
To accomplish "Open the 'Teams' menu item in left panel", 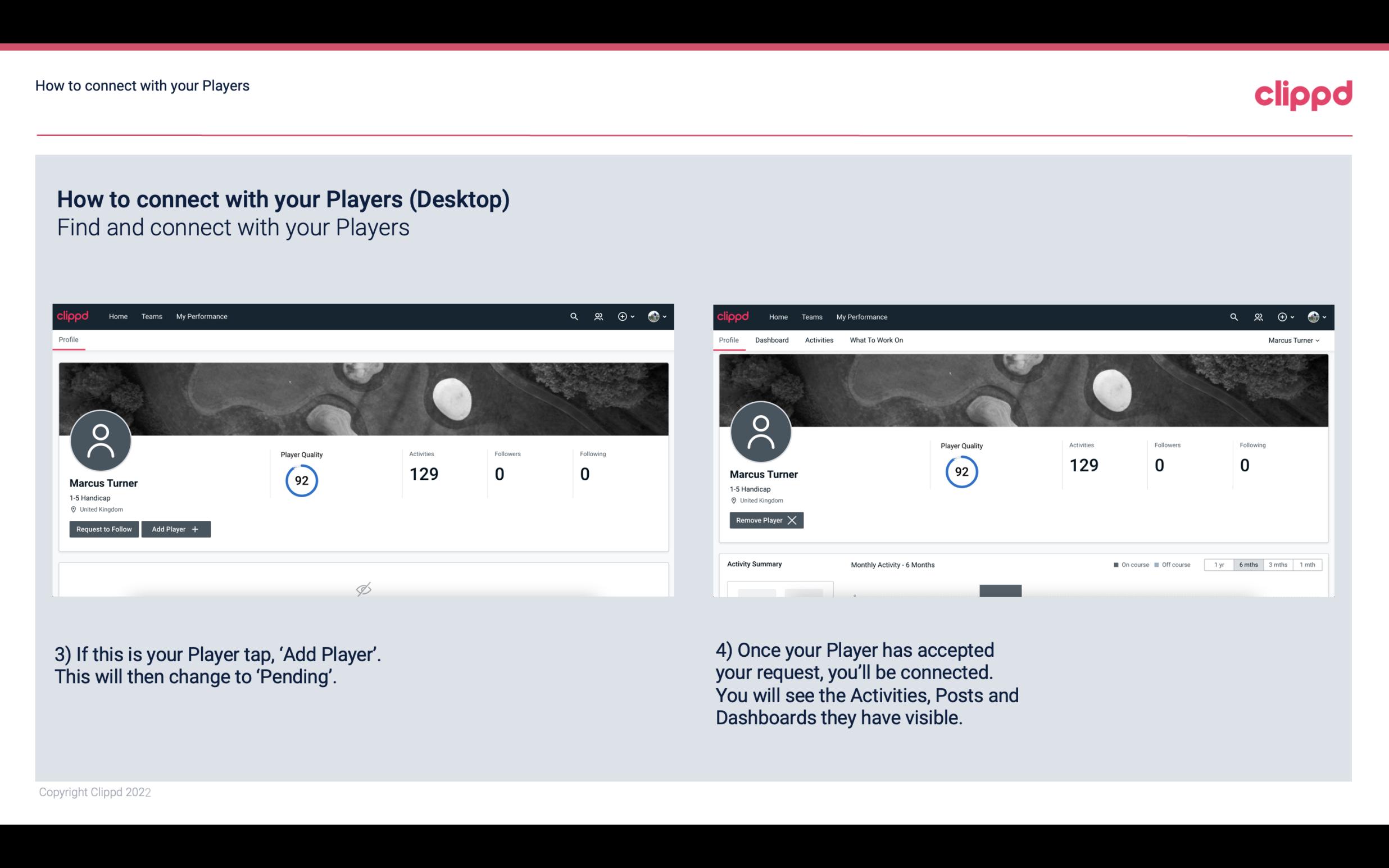I will click(x=151, y=316).
